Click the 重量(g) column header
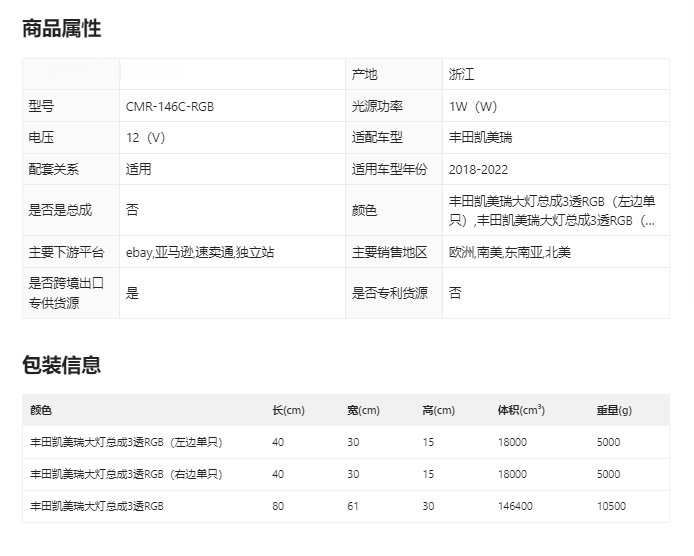 pos(614,411)
